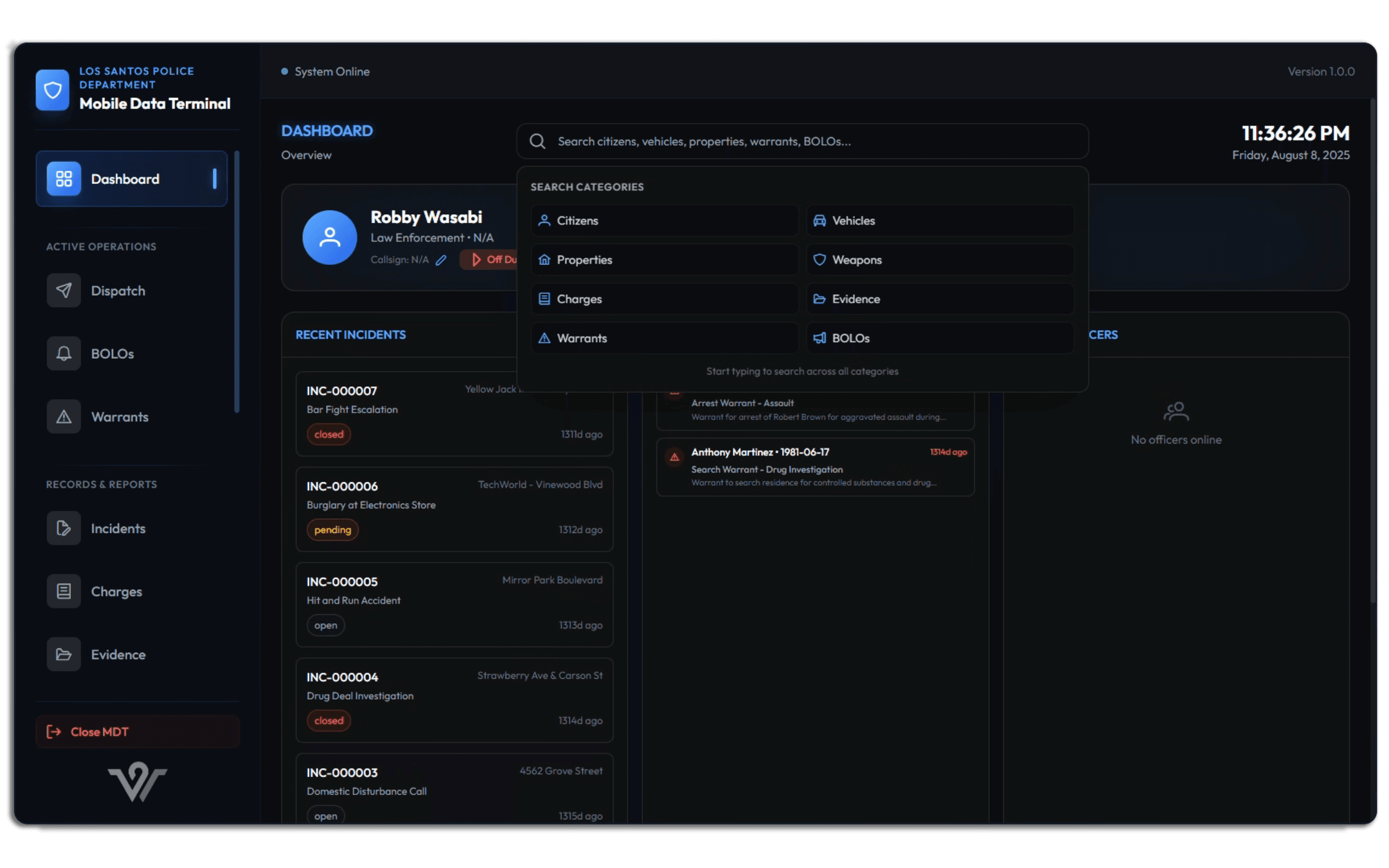Image resolution: width=1389 pixels, height=868 pixels.
Task: Select Citizens search category
Action: pos(665,221)
